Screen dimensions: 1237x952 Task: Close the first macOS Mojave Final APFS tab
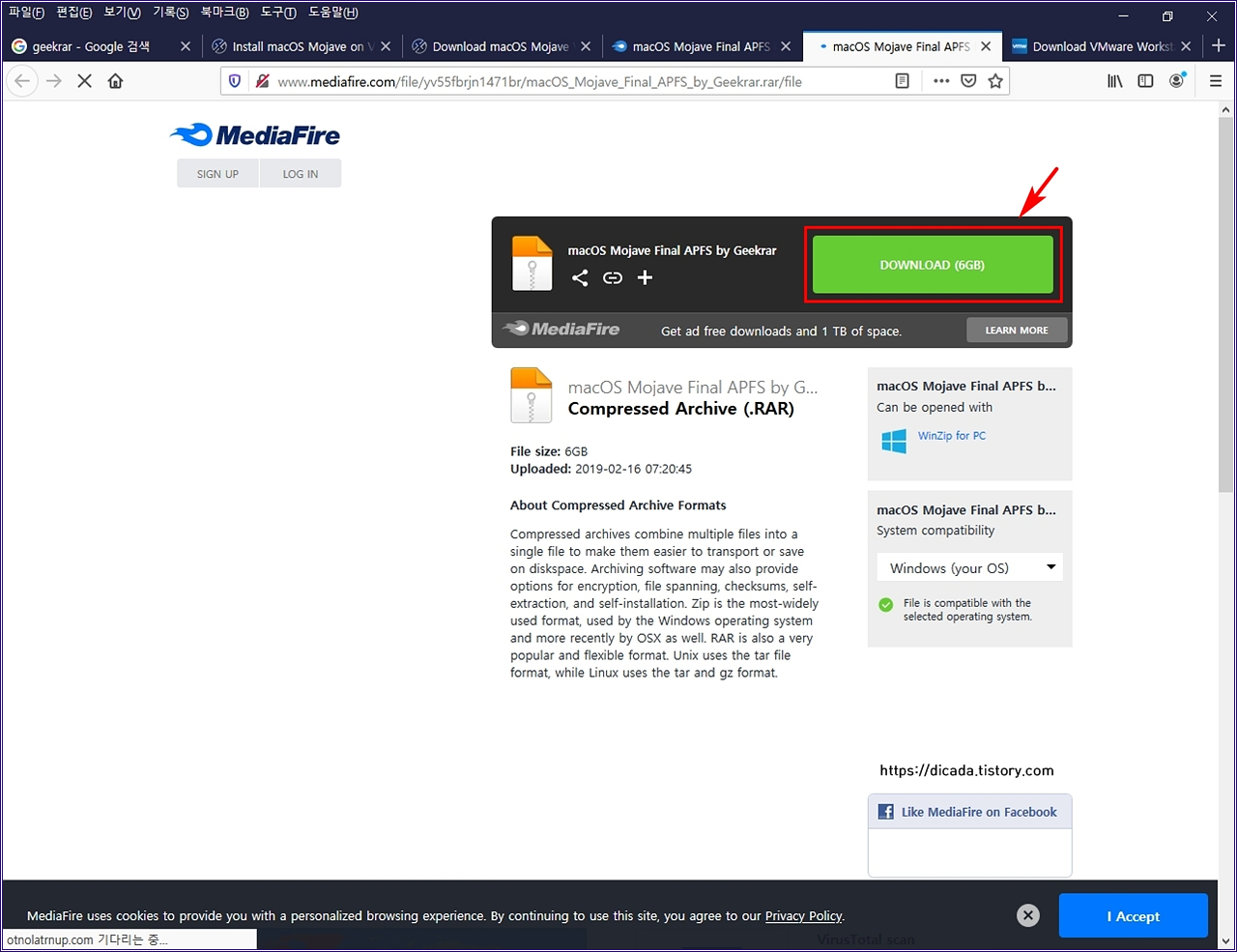(x=786, y=46)
